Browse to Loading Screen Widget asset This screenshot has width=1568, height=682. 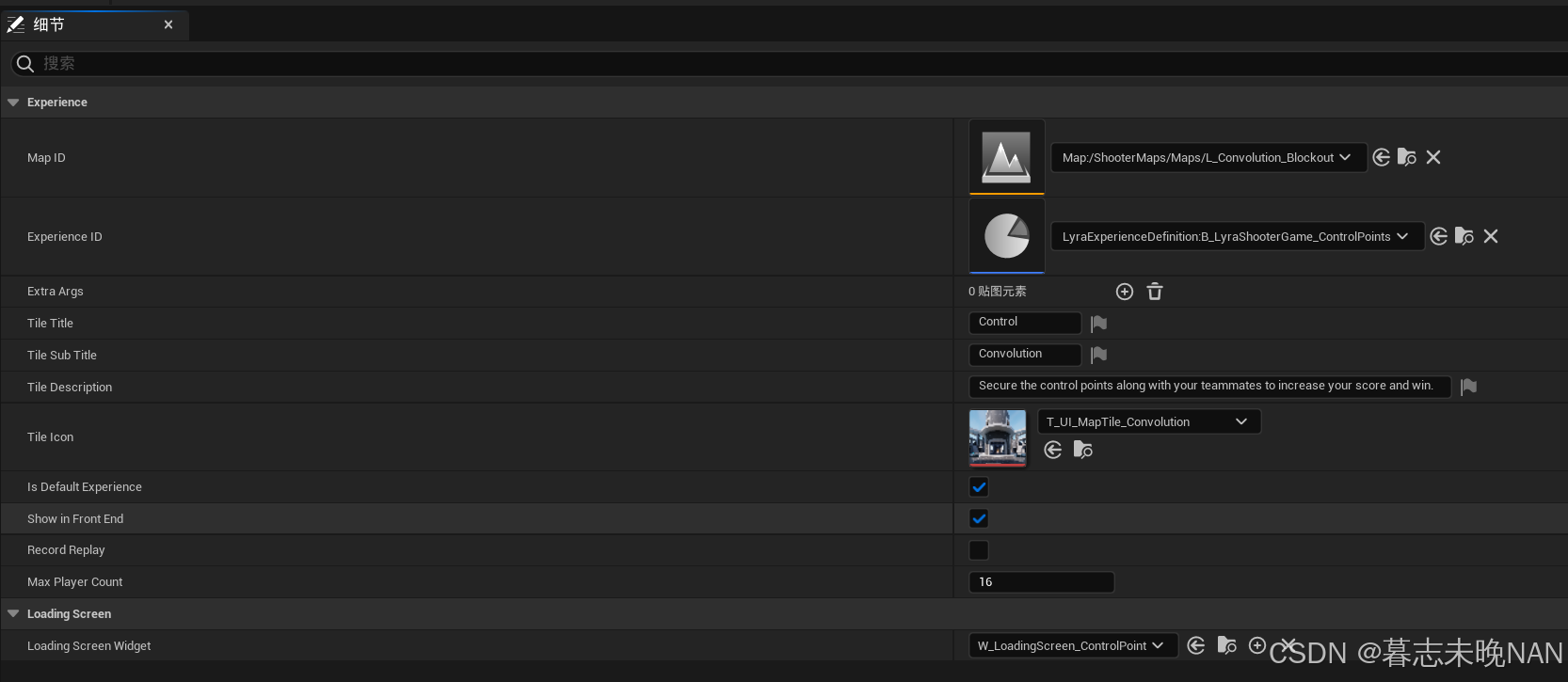click(x=1227, y=645)
